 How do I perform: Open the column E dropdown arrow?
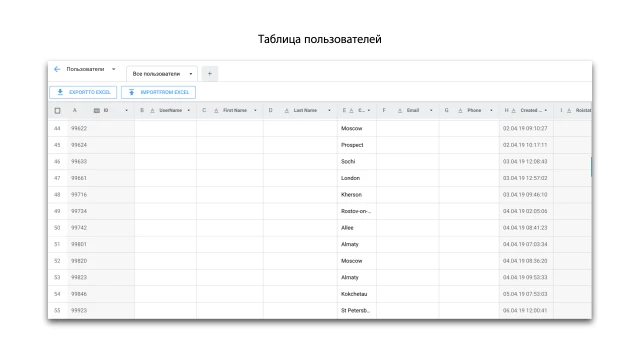(369, 111)
